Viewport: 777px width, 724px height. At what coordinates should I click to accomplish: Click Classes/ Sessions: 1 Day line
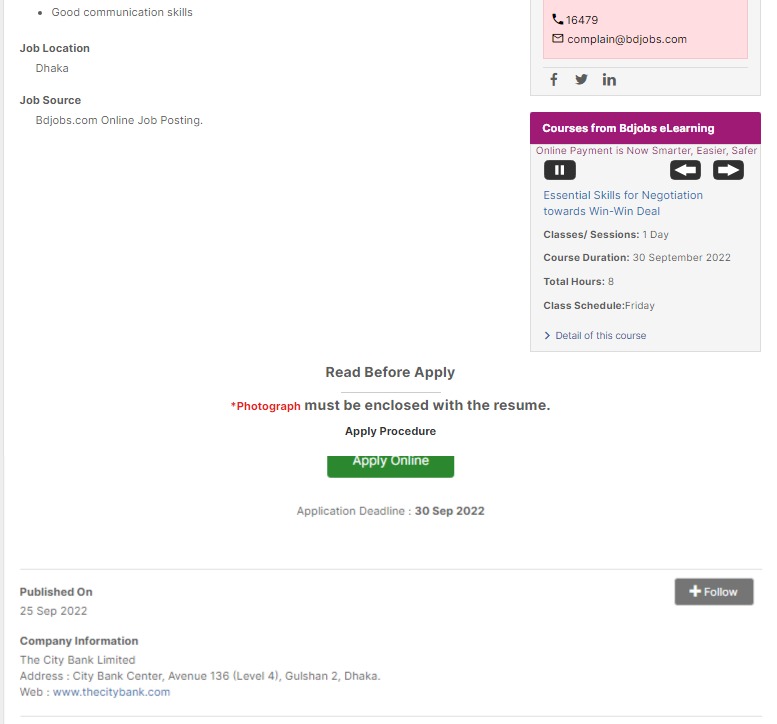pyautogui.click(x=606, y=234)
